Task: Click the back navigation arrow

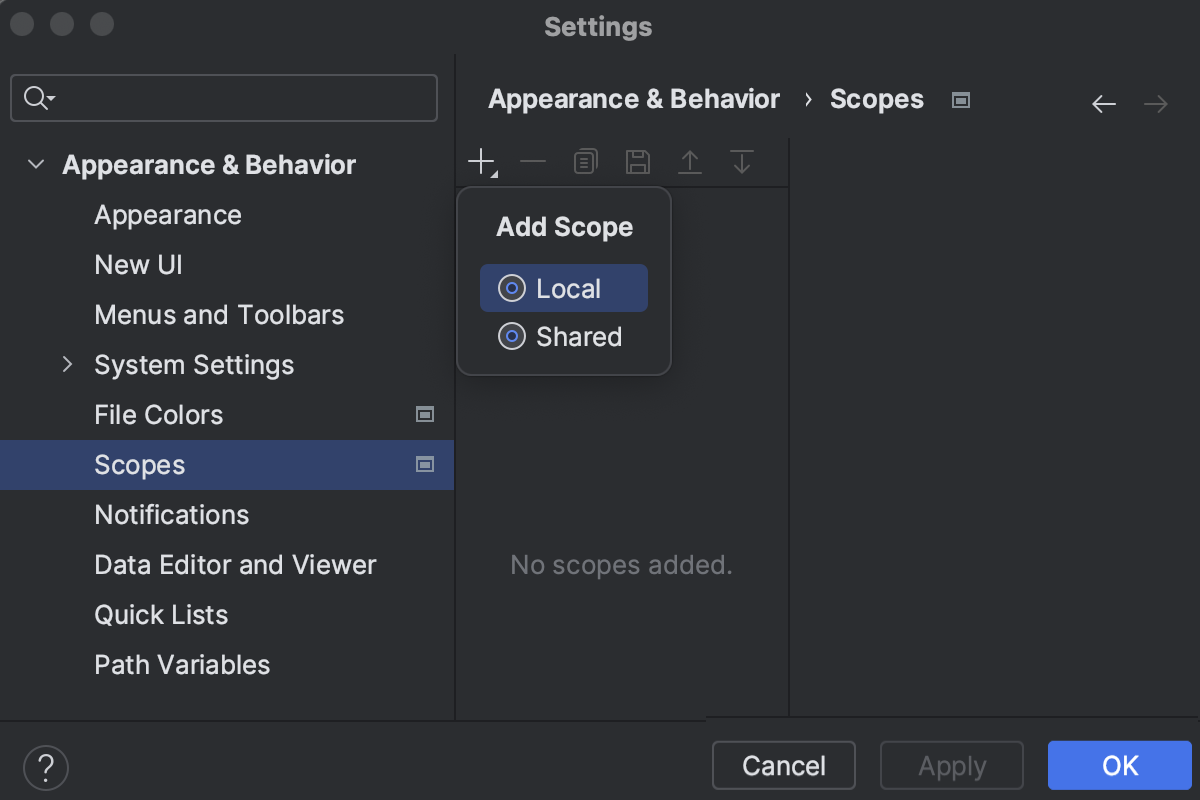Action: pyautogui.click(x=1103, y=103)
